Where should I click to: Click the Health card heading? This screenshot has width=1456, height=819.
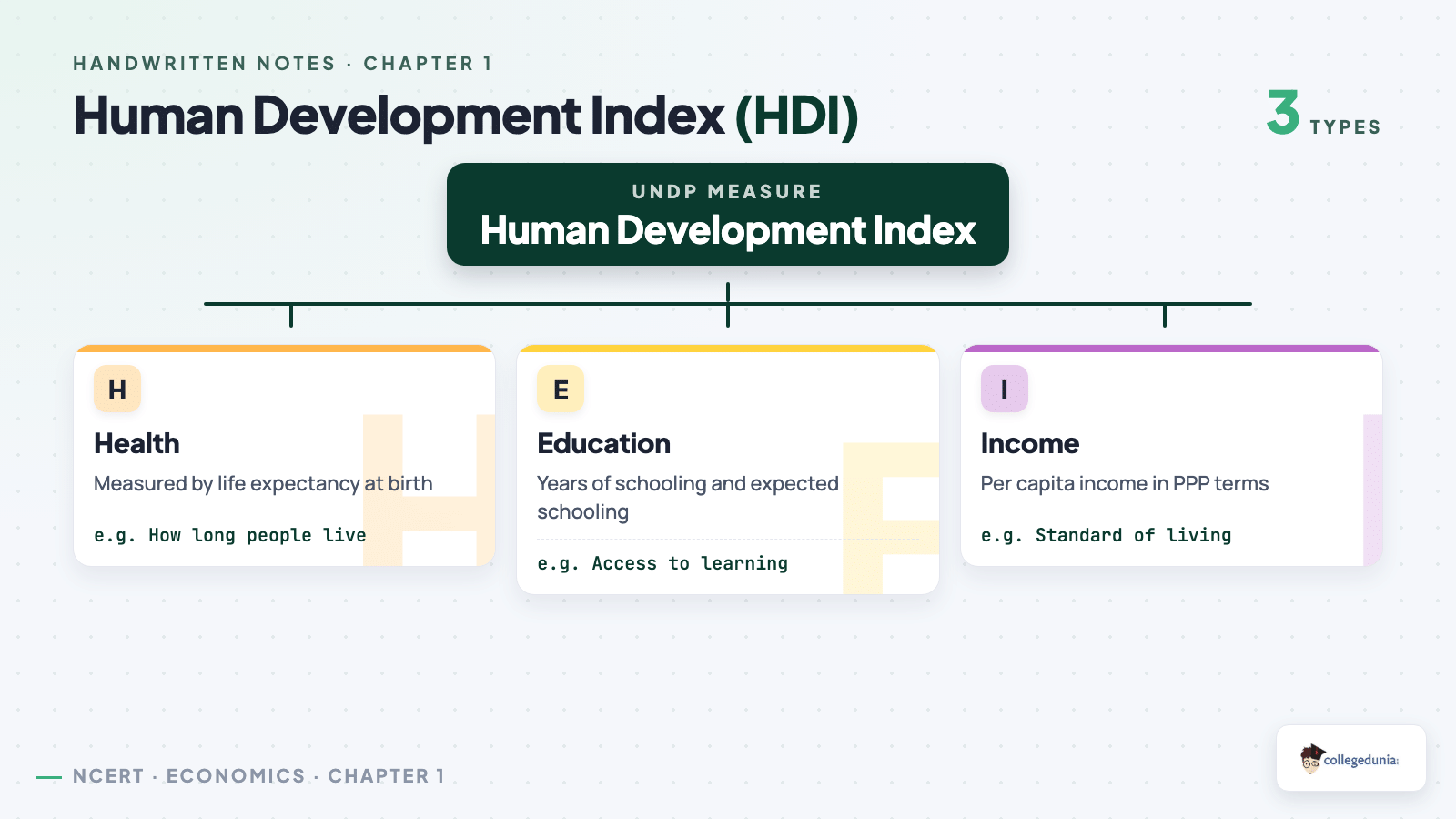point(137,443)
